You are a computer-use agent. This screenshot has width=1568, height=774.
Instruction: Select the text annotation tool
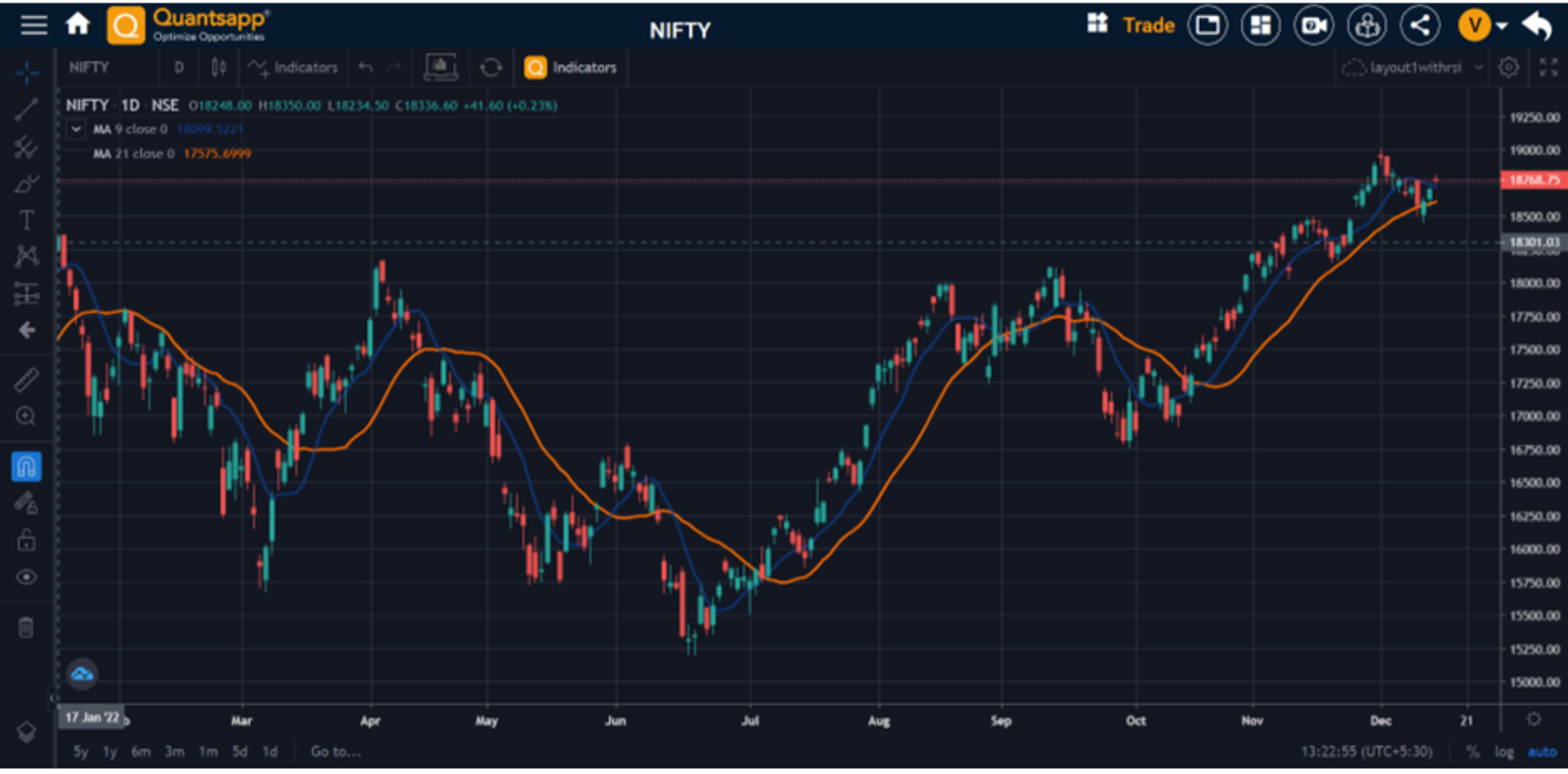click(x=27, y=219)
